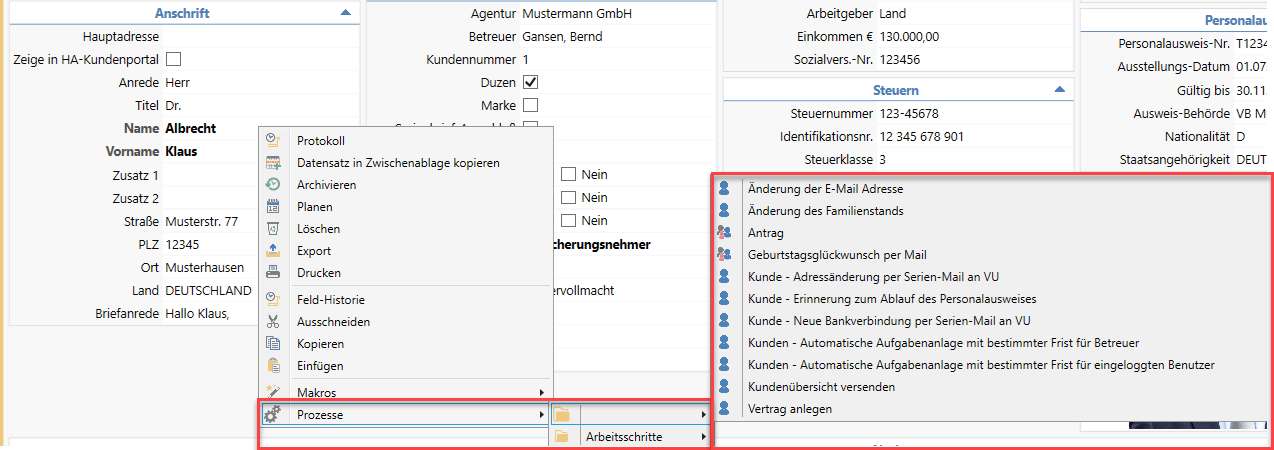The image size is (1274, 450).
Task: Click the folder icon beside Arbeitsschritte
Action: coord(562,437)
